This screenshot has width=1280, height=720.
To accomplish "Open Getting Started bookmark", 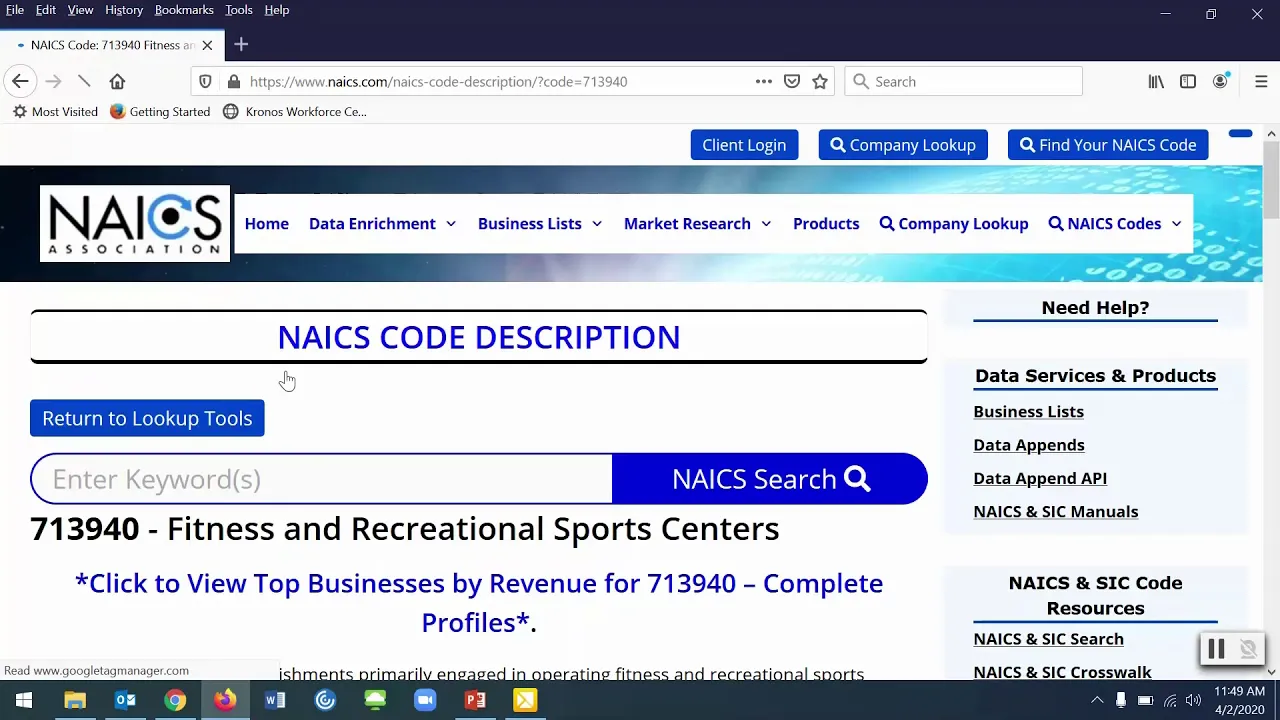I will coord(160,112).
